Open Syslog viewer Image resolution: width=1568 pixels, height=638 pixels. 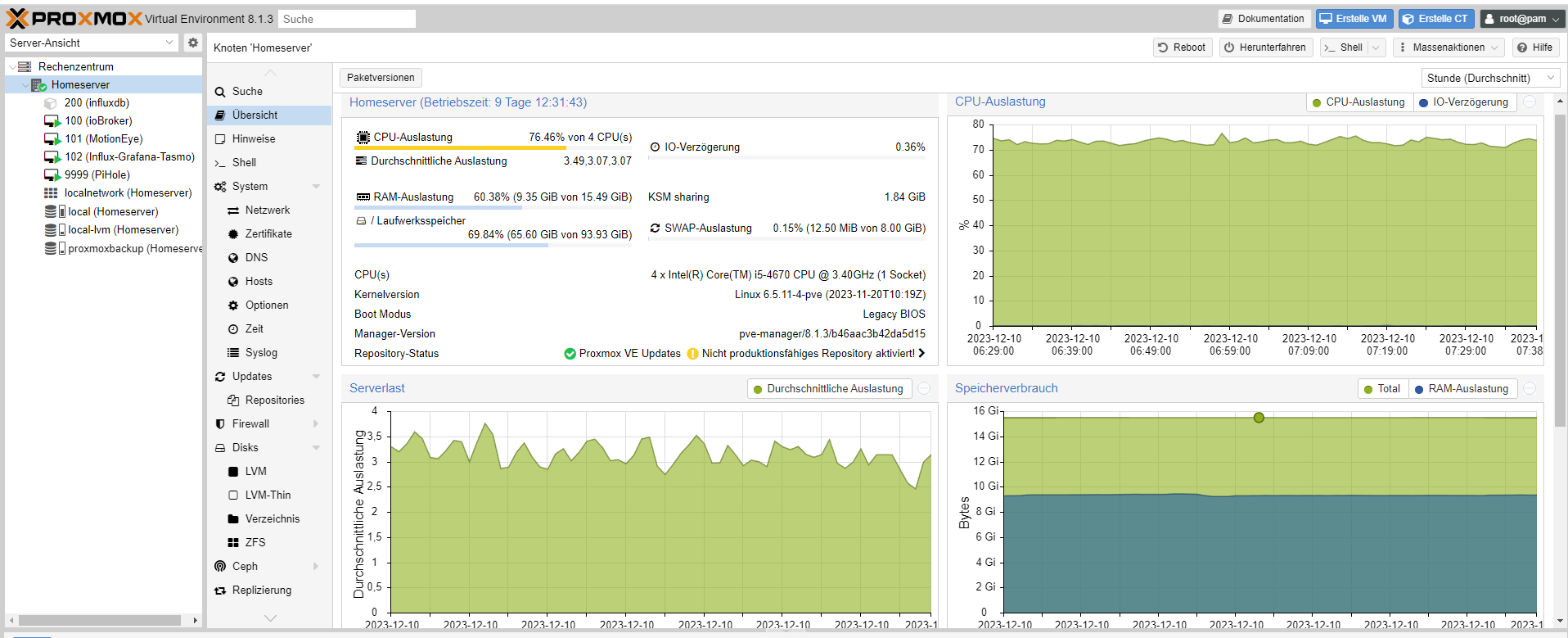(x=261, y=352)
